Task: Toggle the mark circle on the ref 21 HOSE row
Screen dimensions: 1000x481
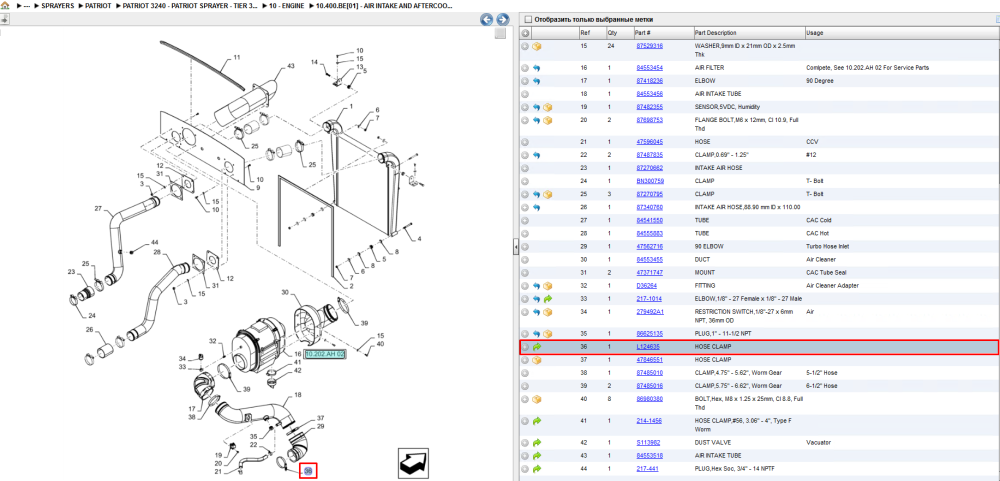Action: [526, 142]
